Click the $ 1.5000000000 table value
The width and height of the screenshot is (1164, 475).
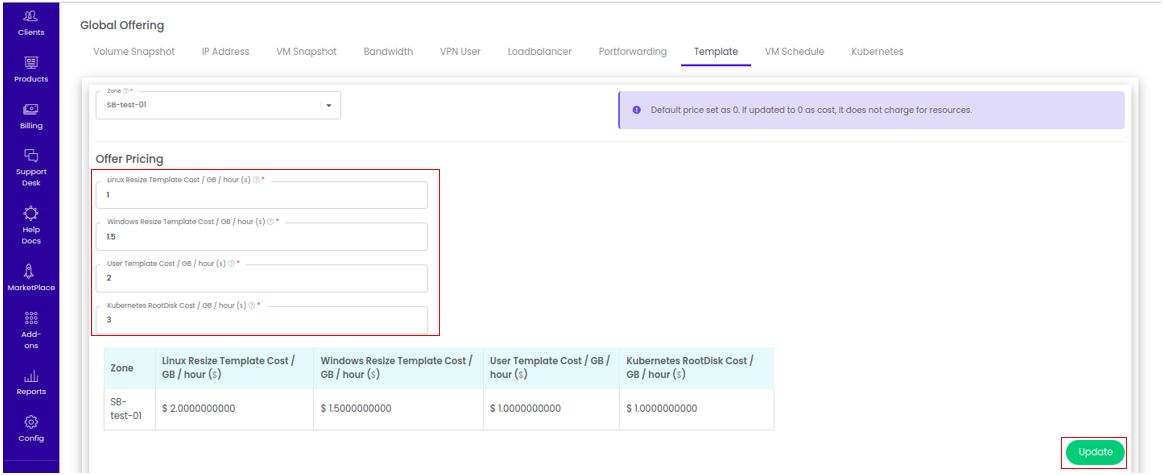[x=356, y=409]
